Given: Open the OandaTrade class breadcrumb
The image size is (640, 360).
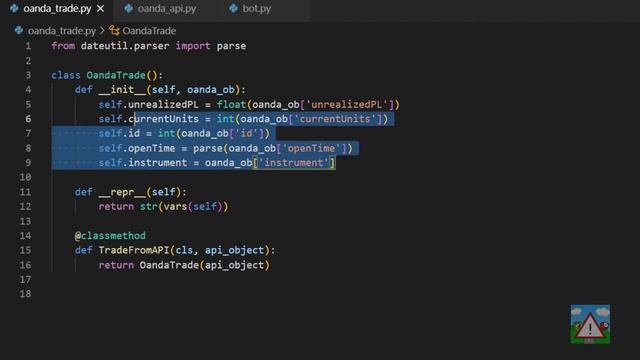Looking at the screenshot, I should click(x=149, y=31).
